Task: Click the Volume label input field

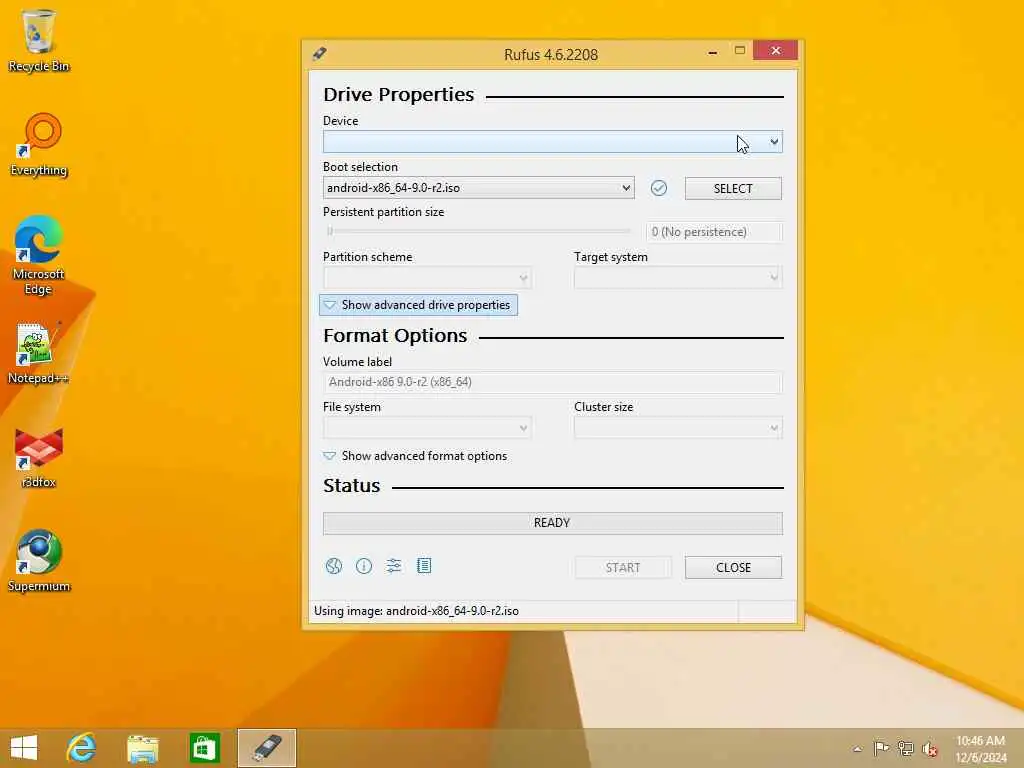Action: 552,382
